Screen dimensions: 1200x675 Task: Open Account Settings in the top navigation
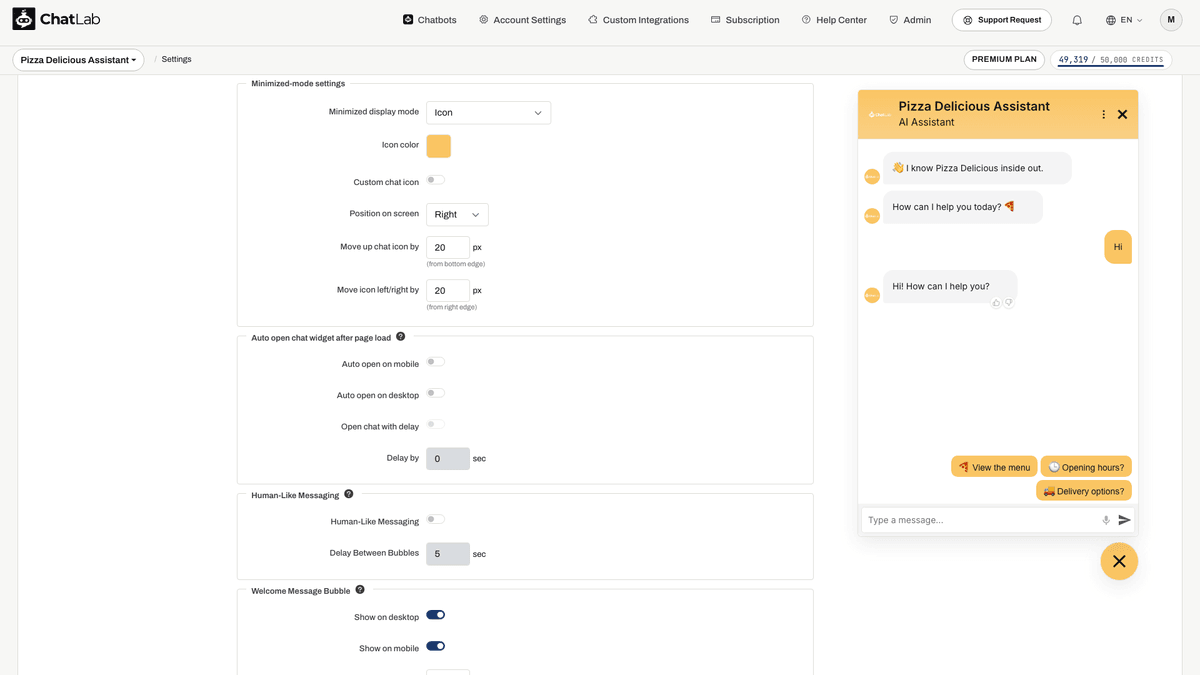click(x=522, y=20)
